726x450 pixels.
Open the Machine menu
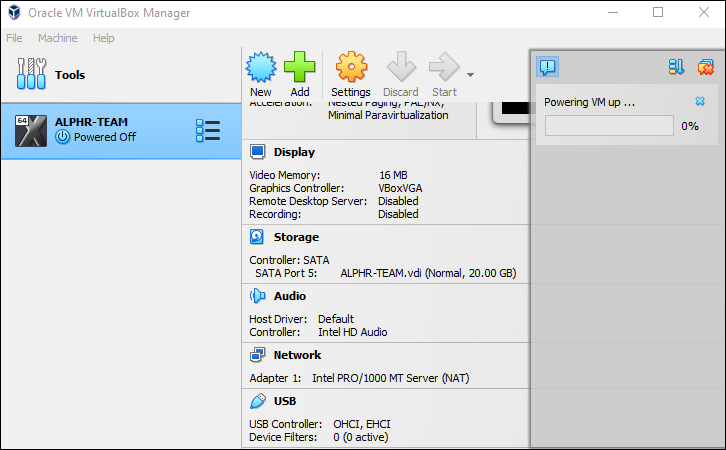[57, 38]
